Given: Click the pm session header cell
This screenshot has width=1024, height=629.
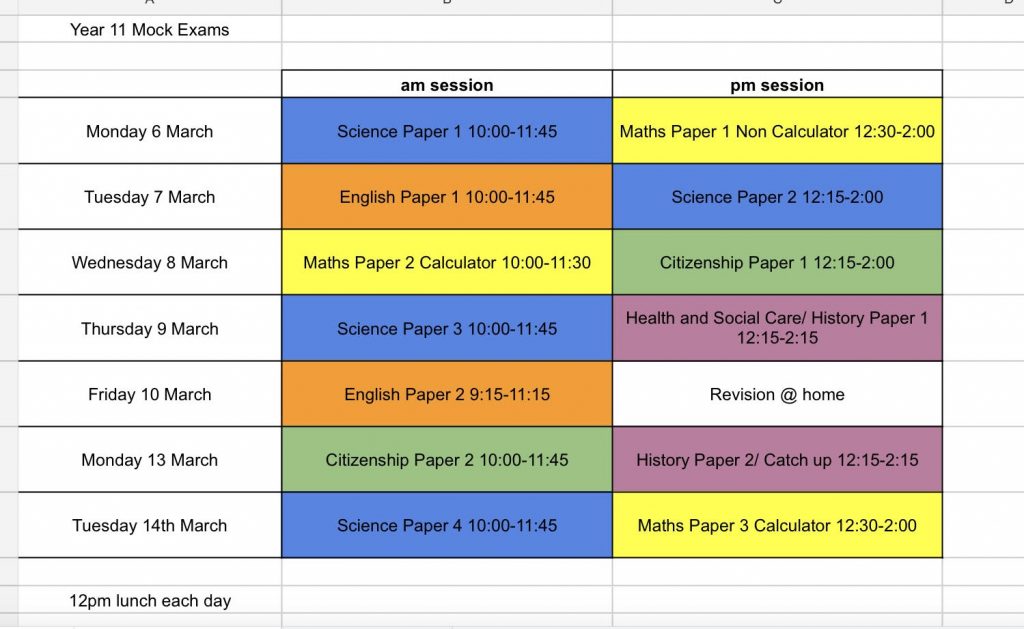Looking at the screenshot, I should [x=777, y=85].
